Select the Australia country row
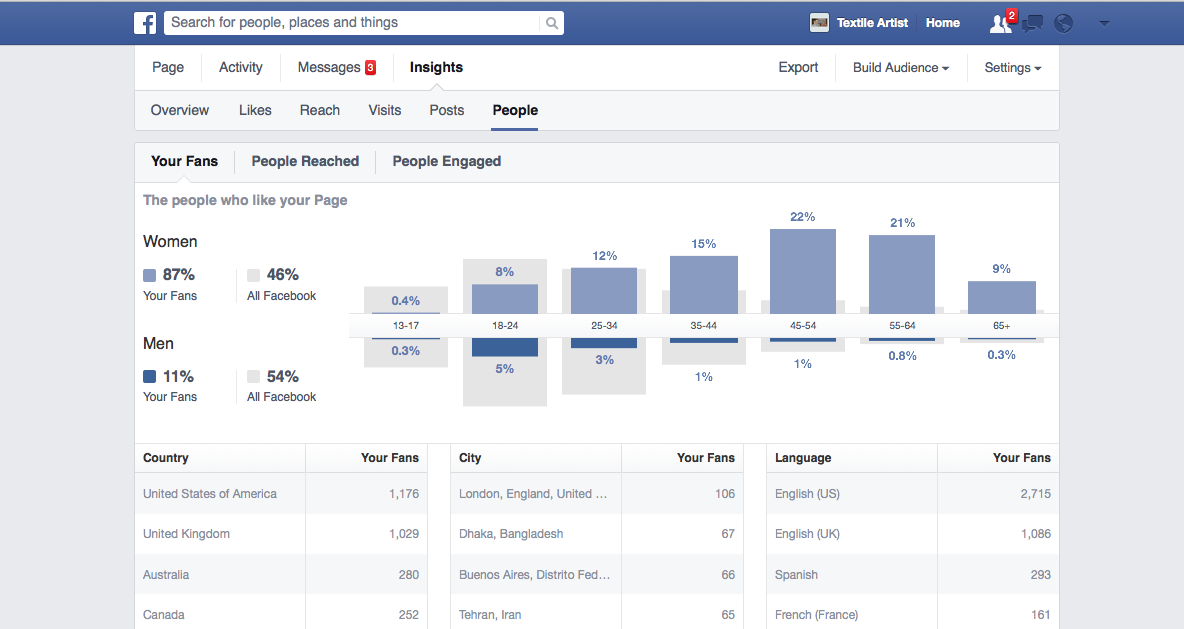1184x629 pixels. pyautogui.click(x=281, y=575)
